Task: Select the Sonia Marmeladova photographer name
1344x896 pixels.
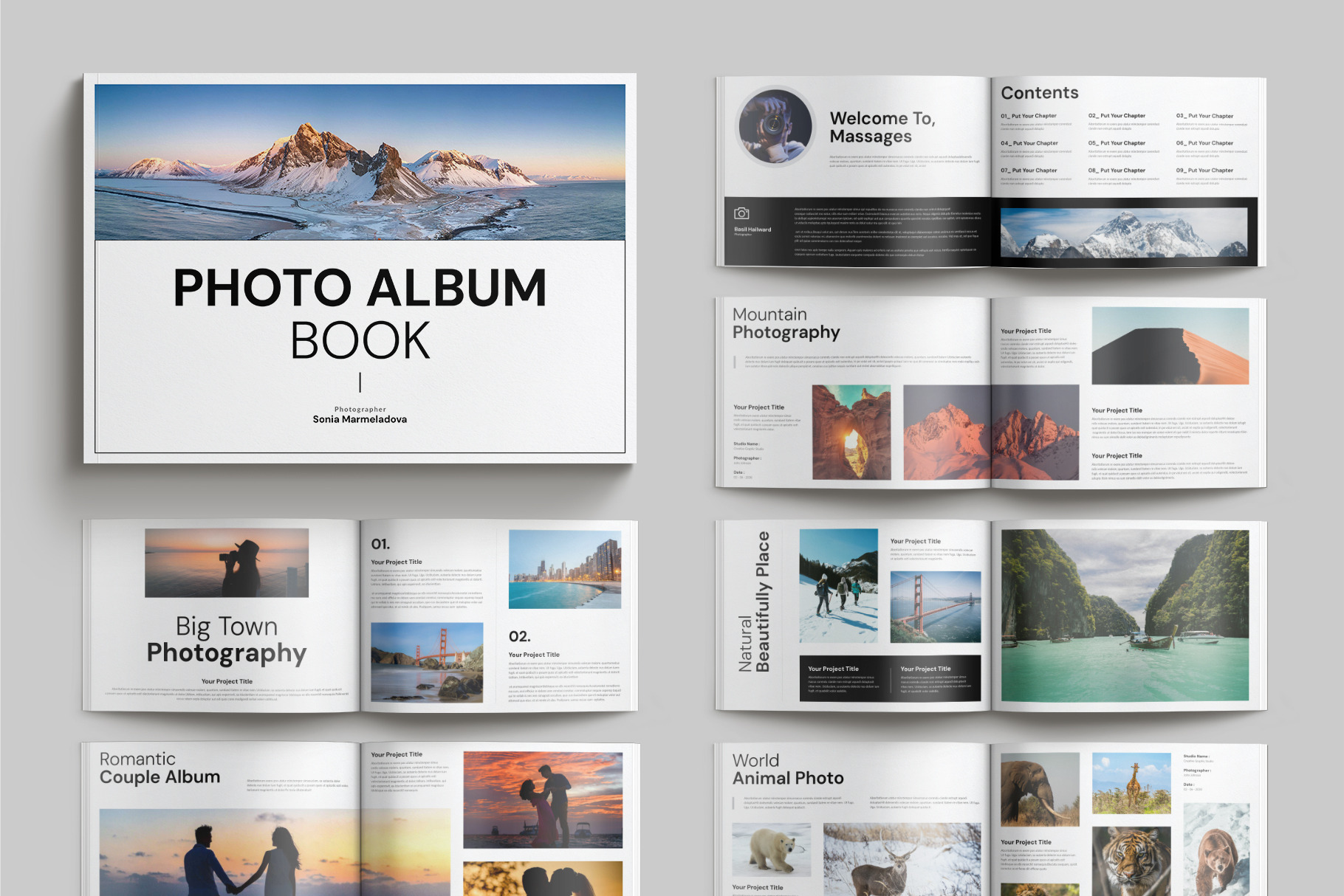Action: pos(360,419)
